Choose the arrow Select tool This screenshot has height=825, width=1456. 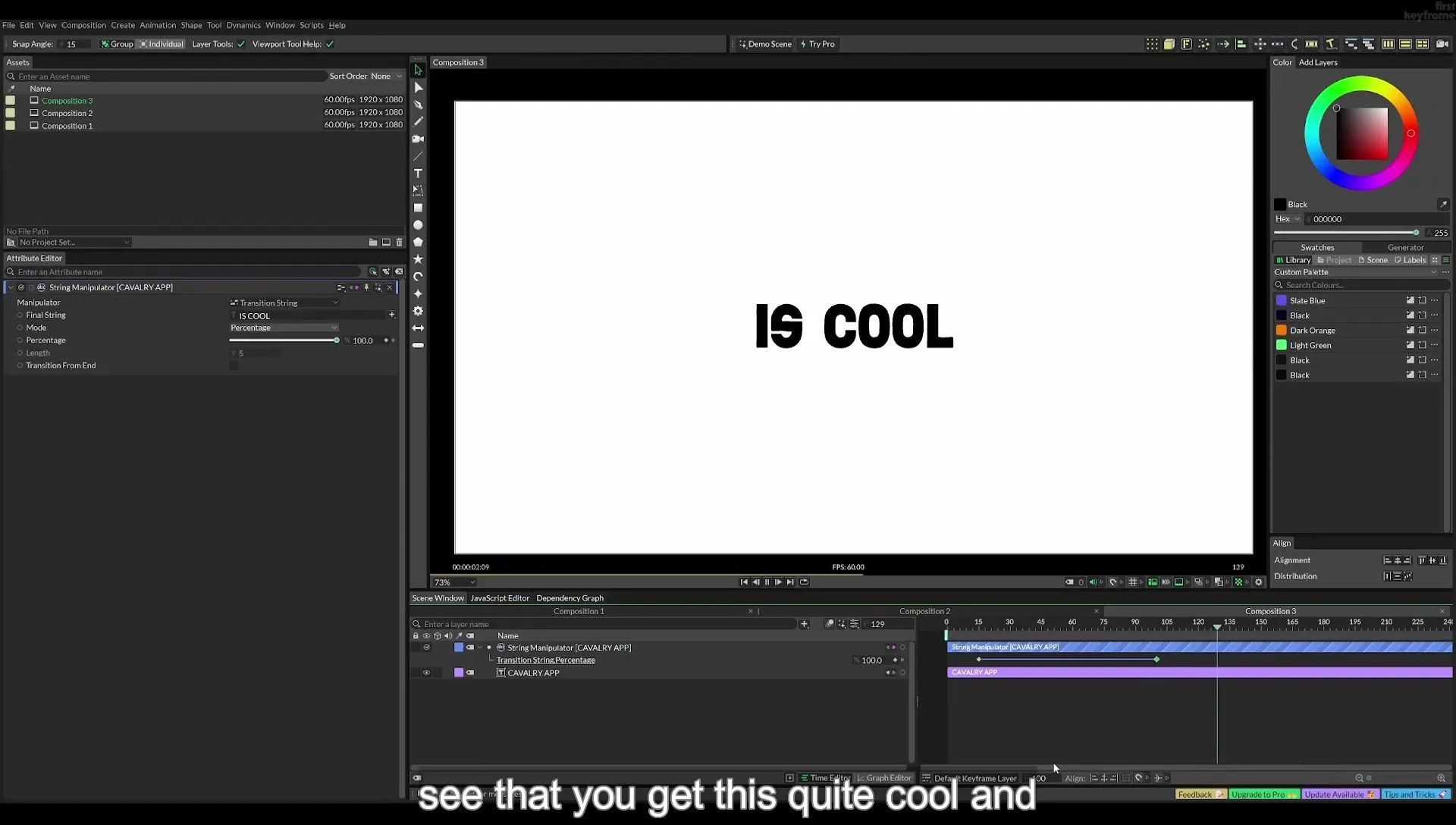pyautogui.click(x=418, y=70)
